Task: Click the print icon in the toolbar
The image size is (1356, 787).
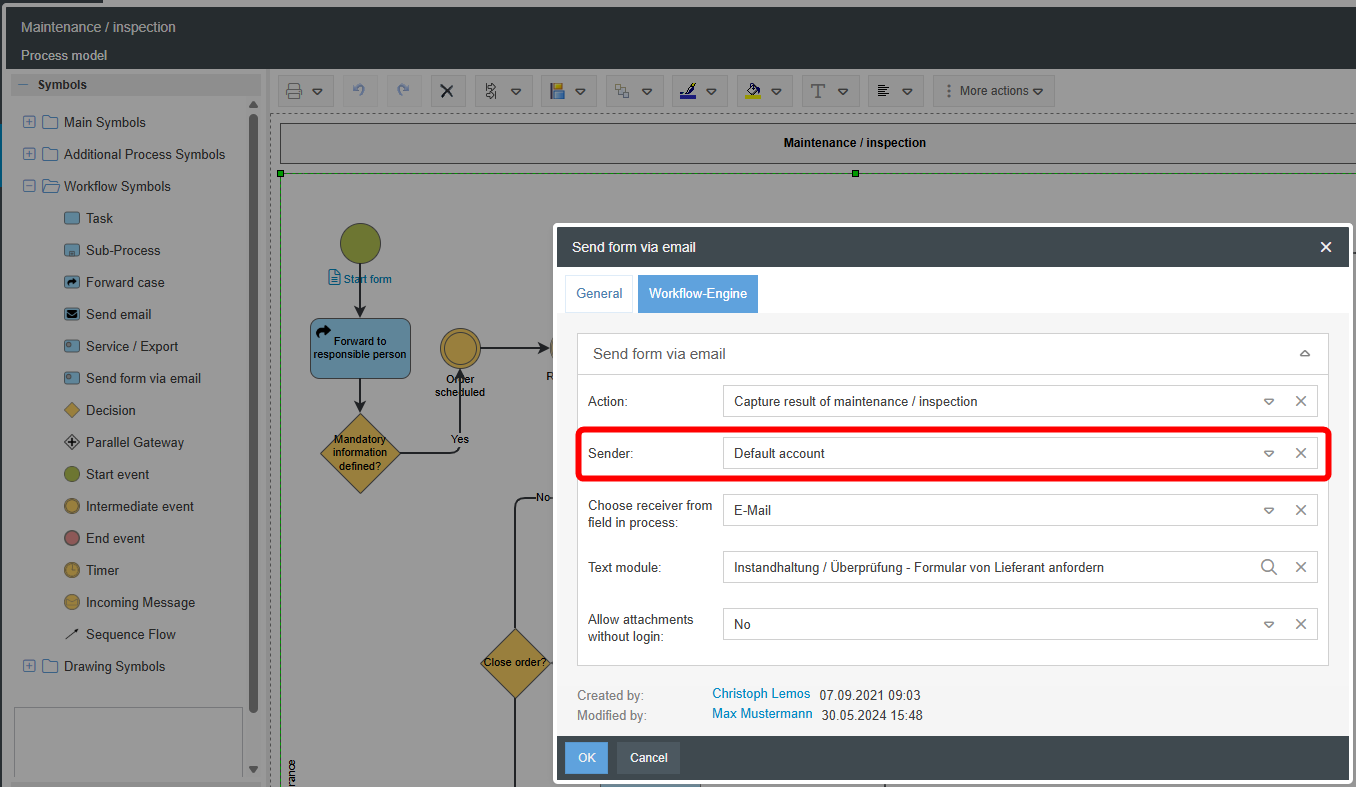Action: [294, 91]
